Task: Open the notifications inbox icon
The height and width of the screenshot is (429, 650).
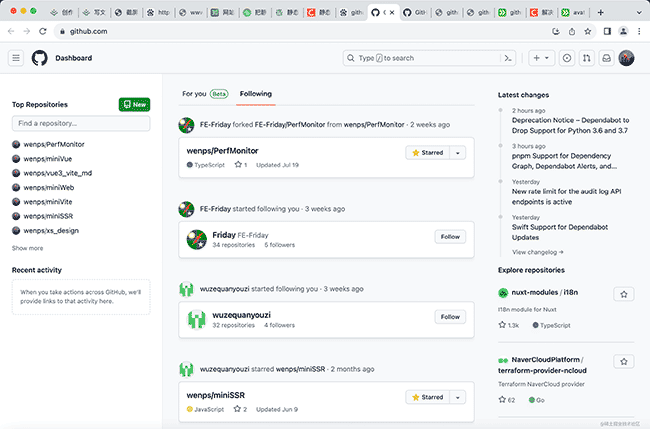Action: pyautogui.click(x=606, y=58)
